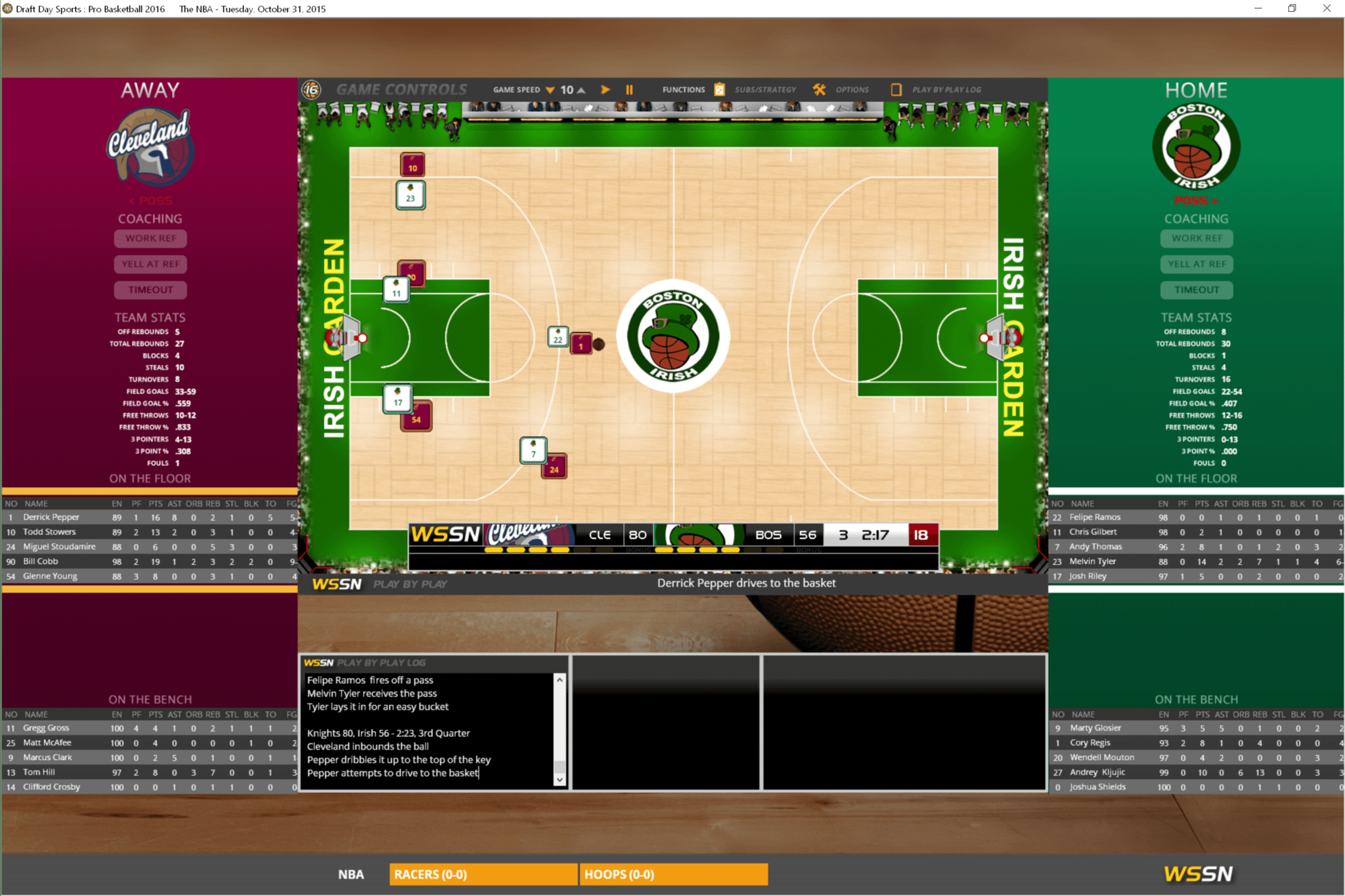Click Boston Work Ref button

point(1197,238)
